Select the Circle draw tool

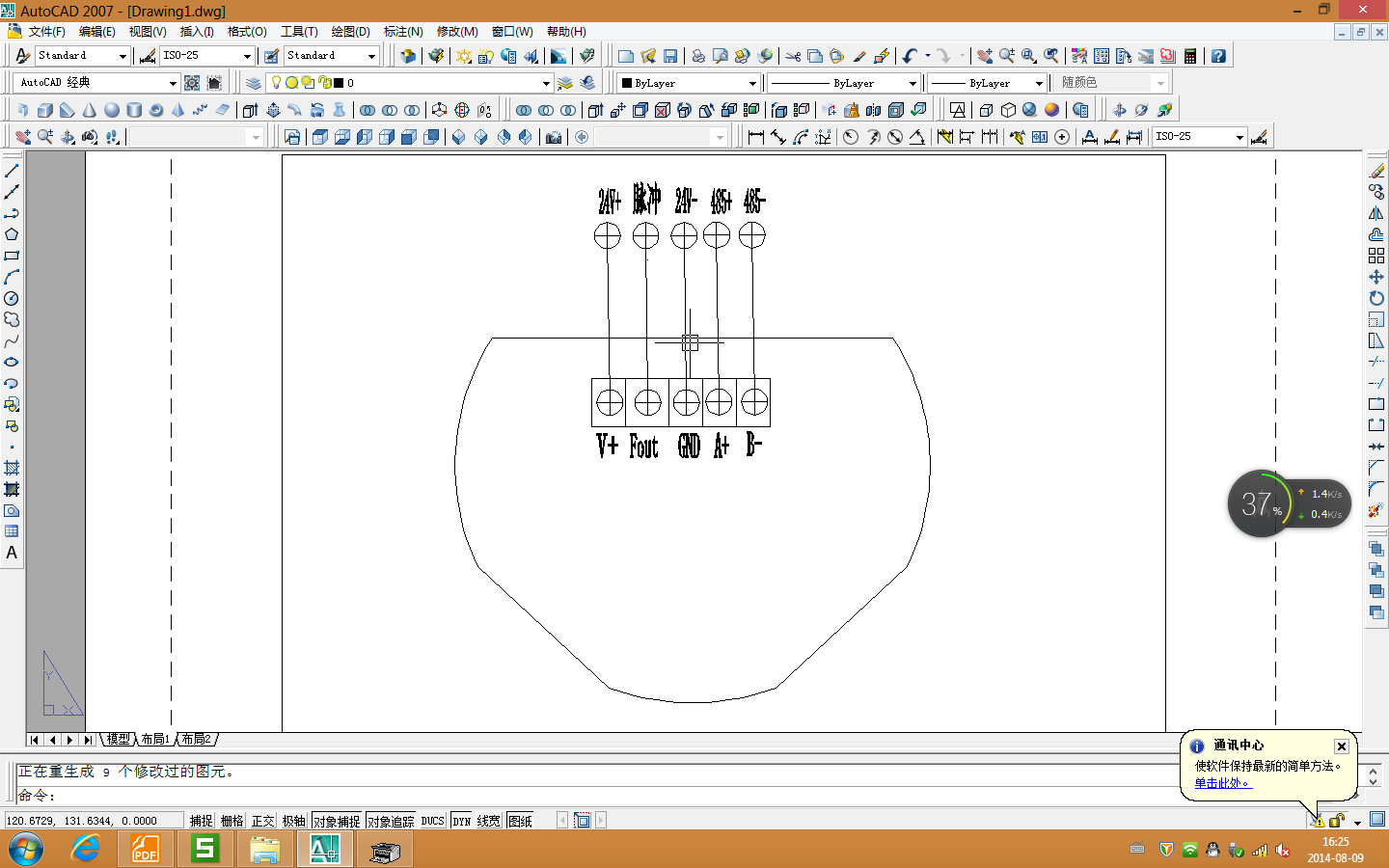click(12, 298)
